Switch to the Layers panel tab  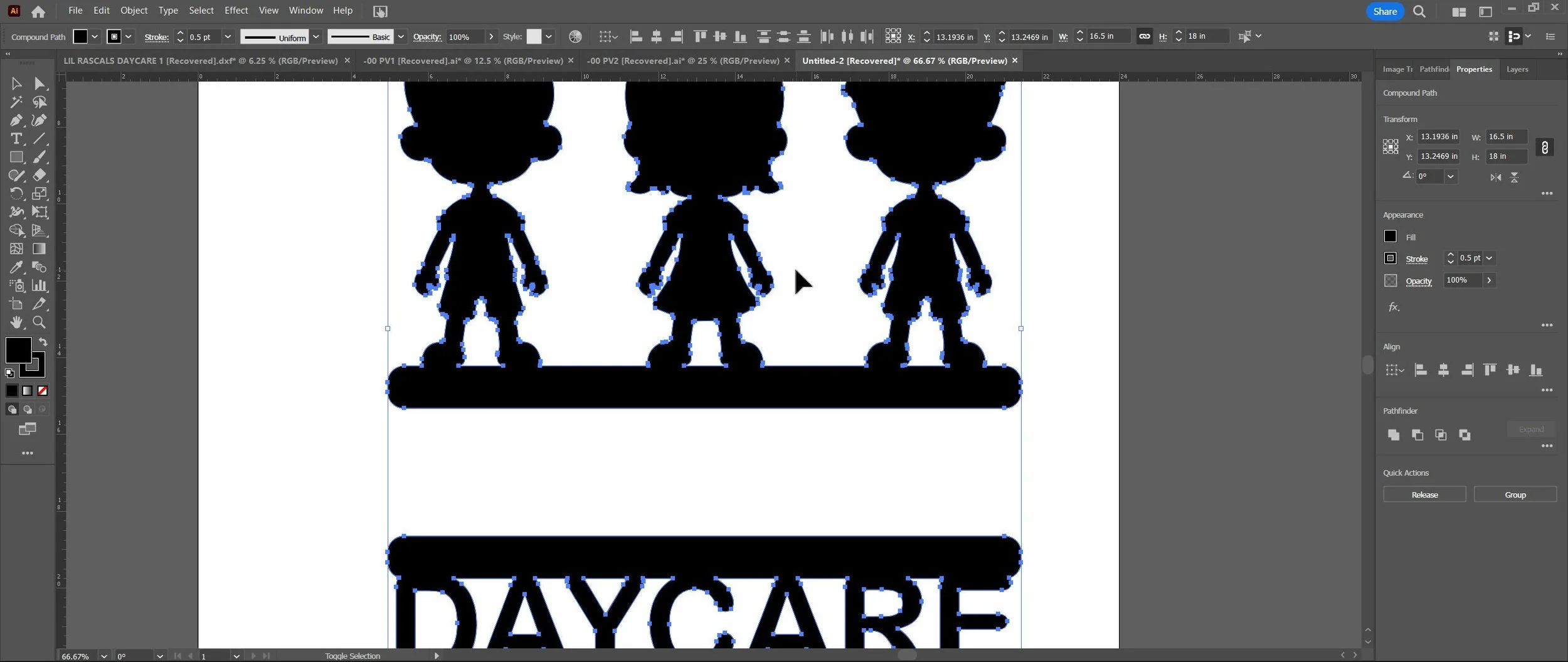click(x=1517, y=70)
